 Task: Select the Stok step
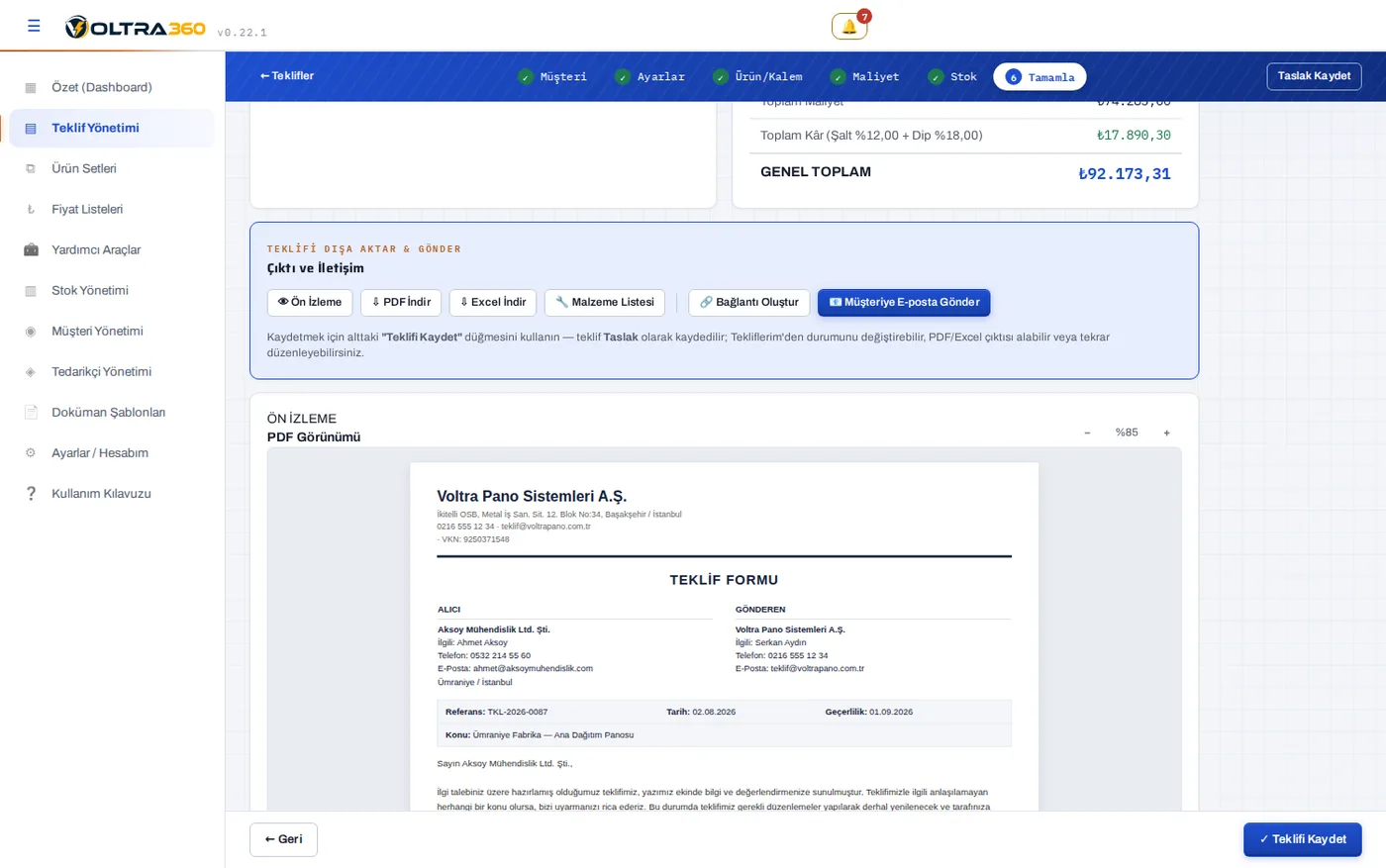pyautogui.click(x=952, y=76)
